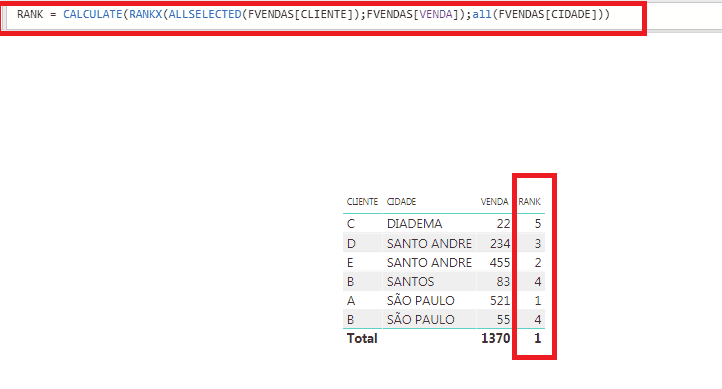The image size is (722, 389).
Task: Click the VENDA value 55
Action: (x=503, y=320)
